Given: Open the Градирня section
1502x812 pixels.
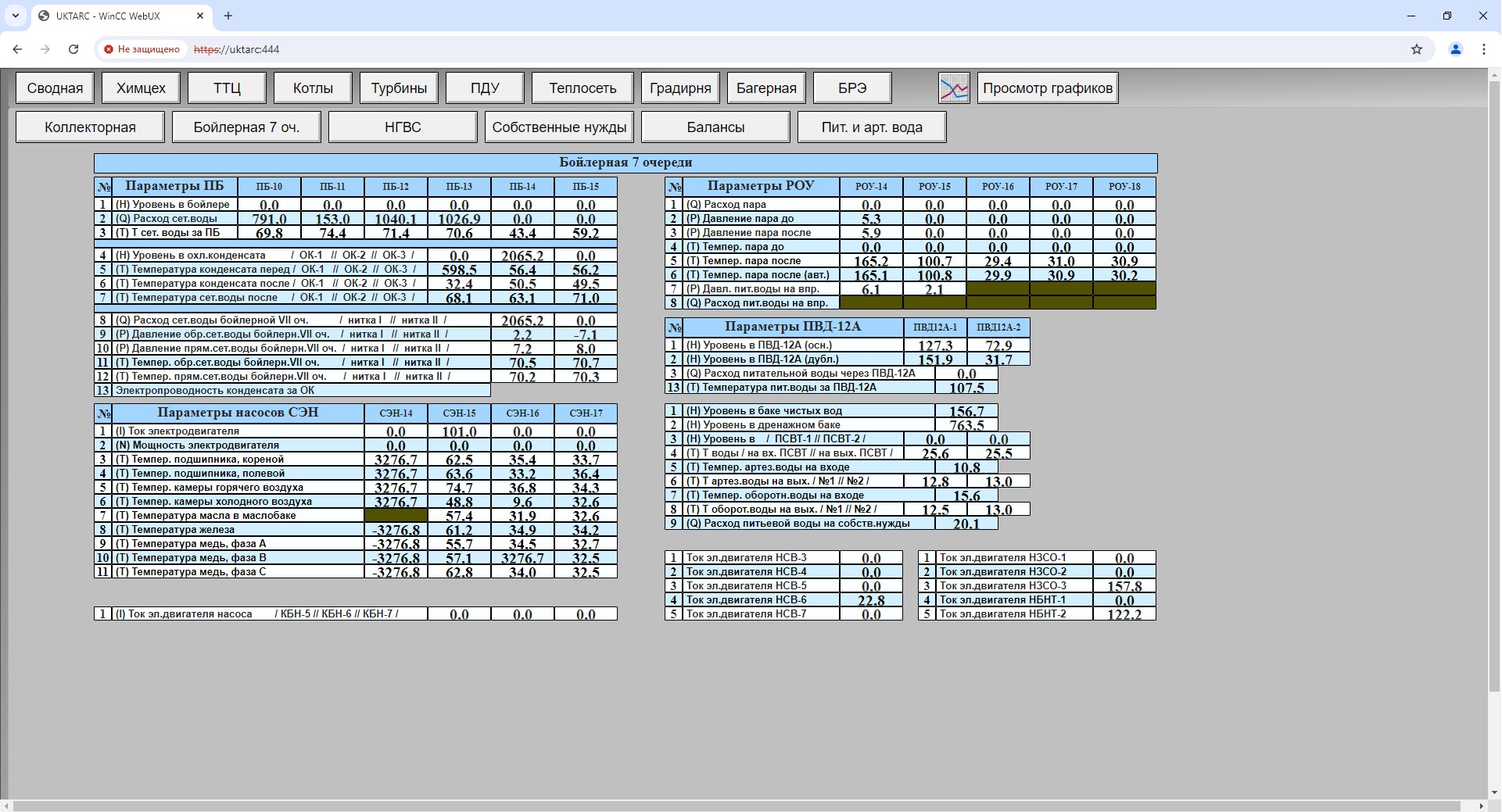Looking at the screenshot, I should click(x=680, y=88).
